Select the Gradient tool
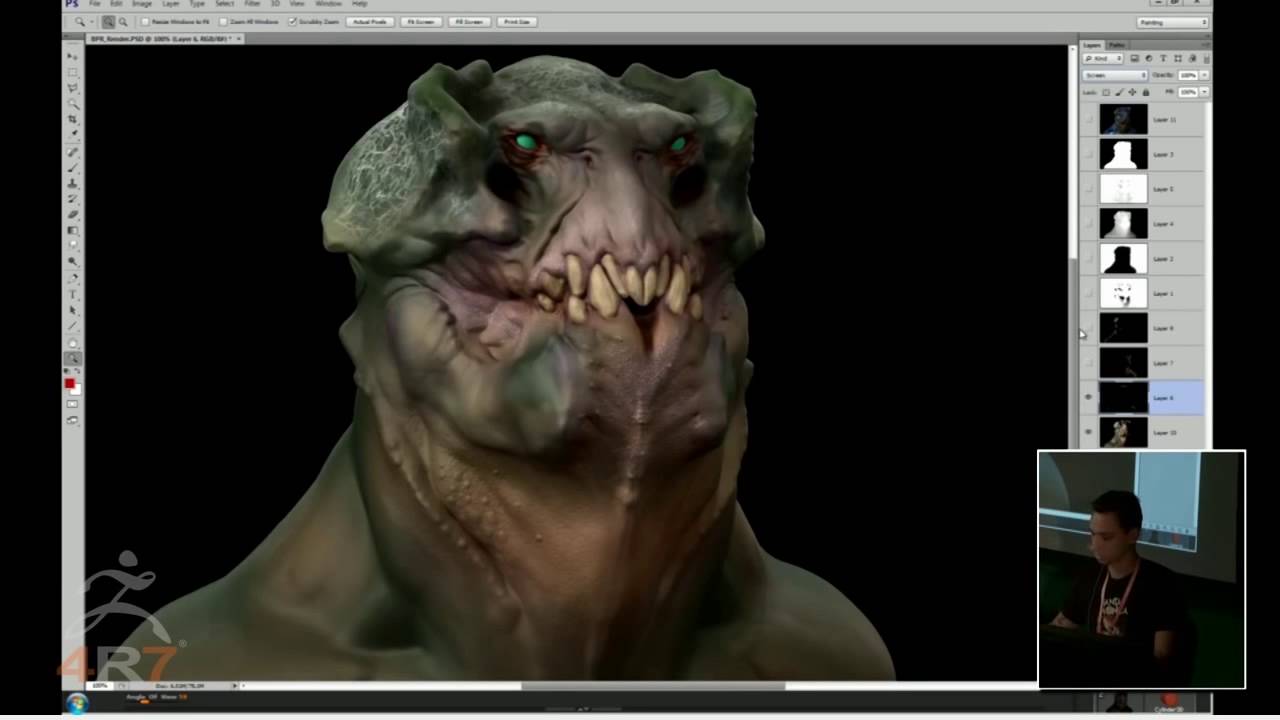Screen dimensions: 1280x720 (73, 230)
